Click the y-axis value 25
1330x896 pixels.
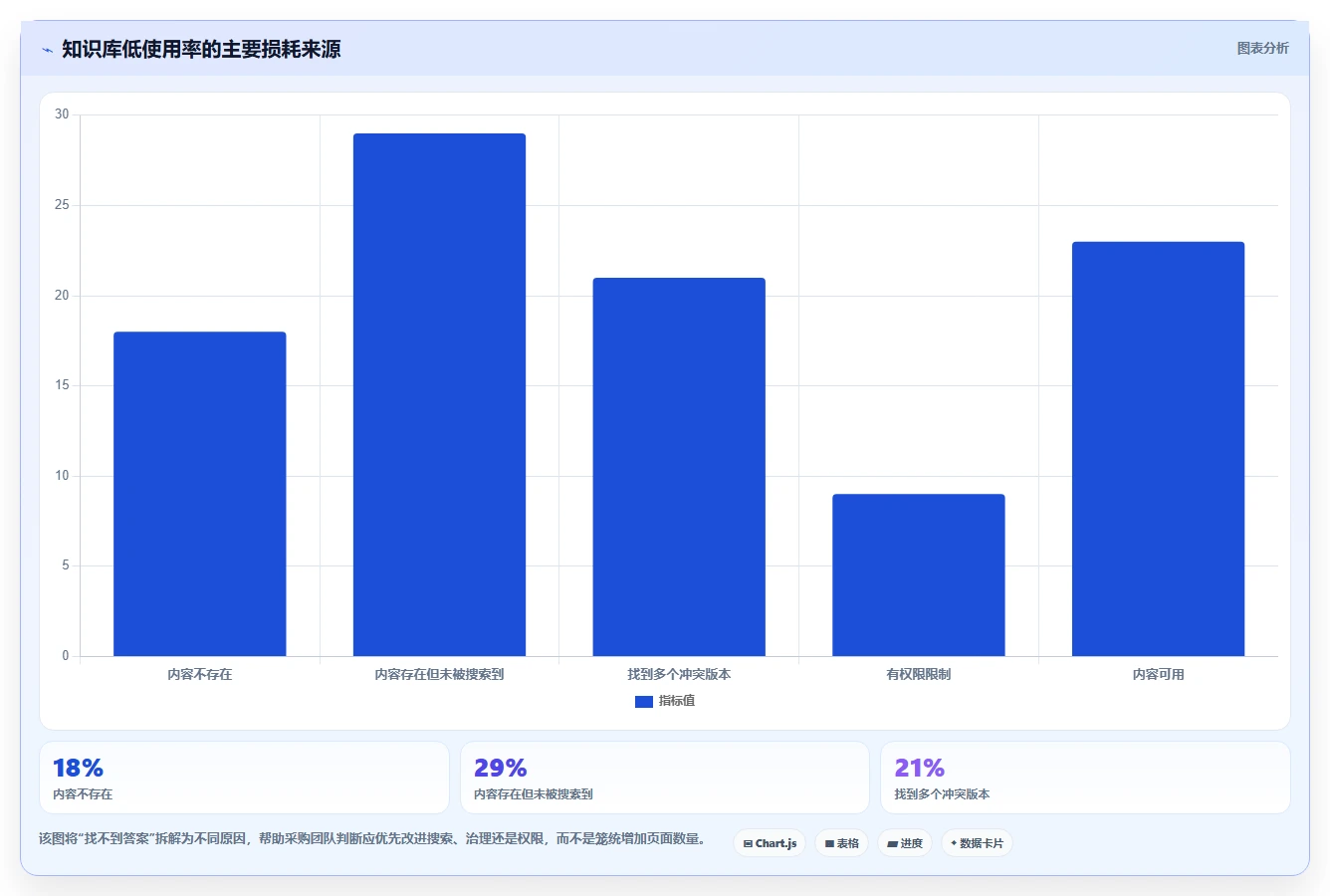tap(63, 205)
